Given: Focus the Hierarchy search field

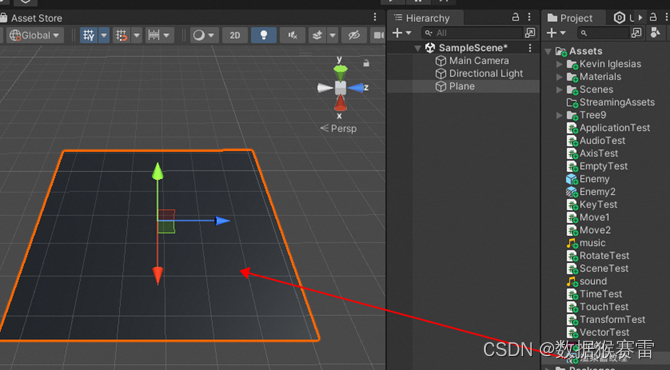Looking at the screenshot, I should (472, 33).
